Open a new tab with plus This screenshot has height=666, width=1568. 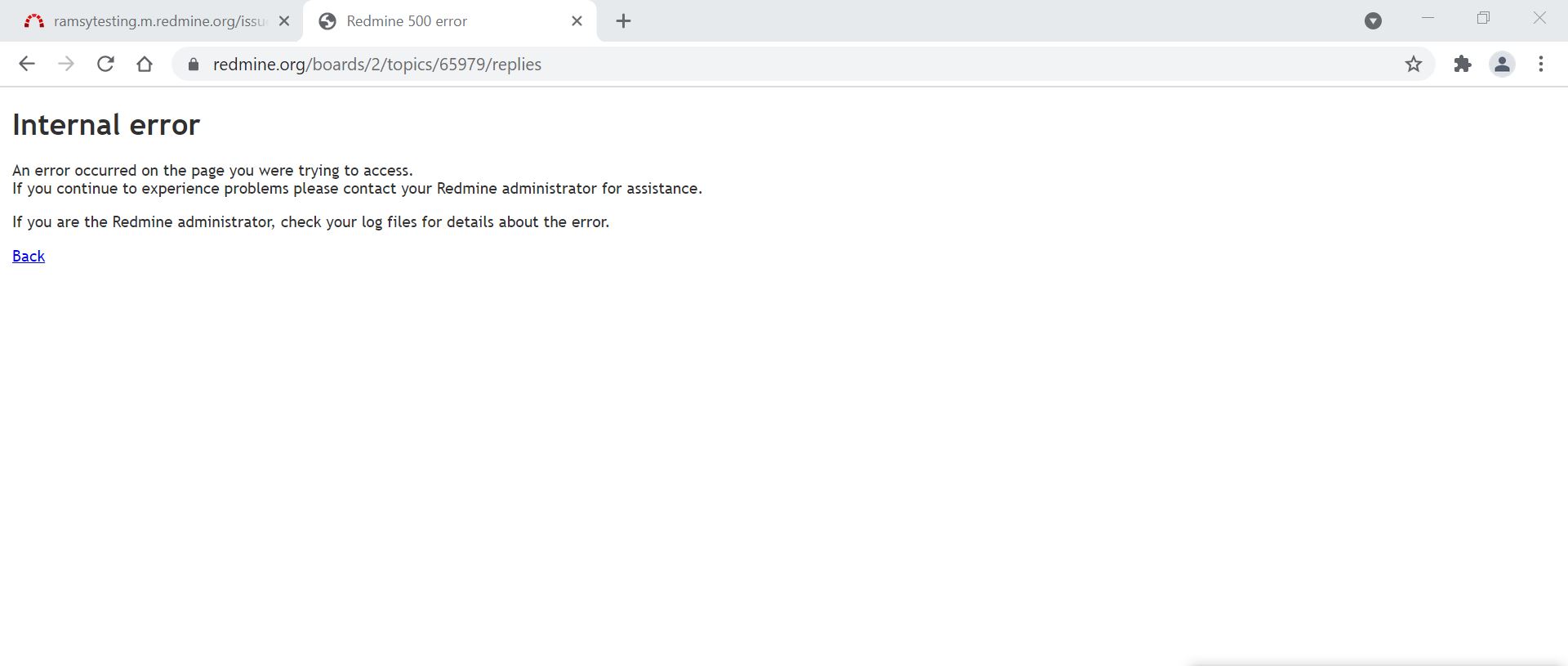click(623, 21)
